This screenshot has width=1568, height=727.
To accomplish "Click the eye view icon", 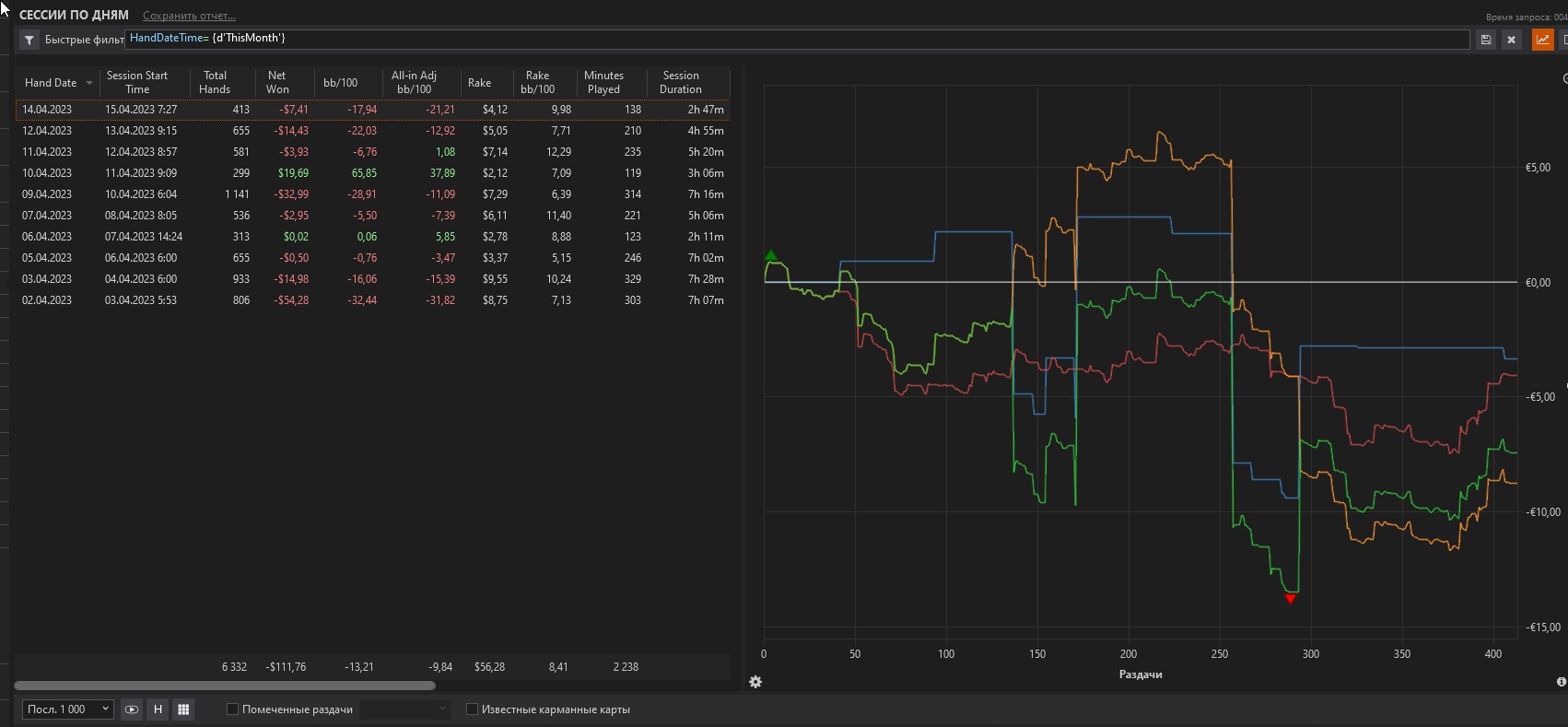I will [132, 709].
